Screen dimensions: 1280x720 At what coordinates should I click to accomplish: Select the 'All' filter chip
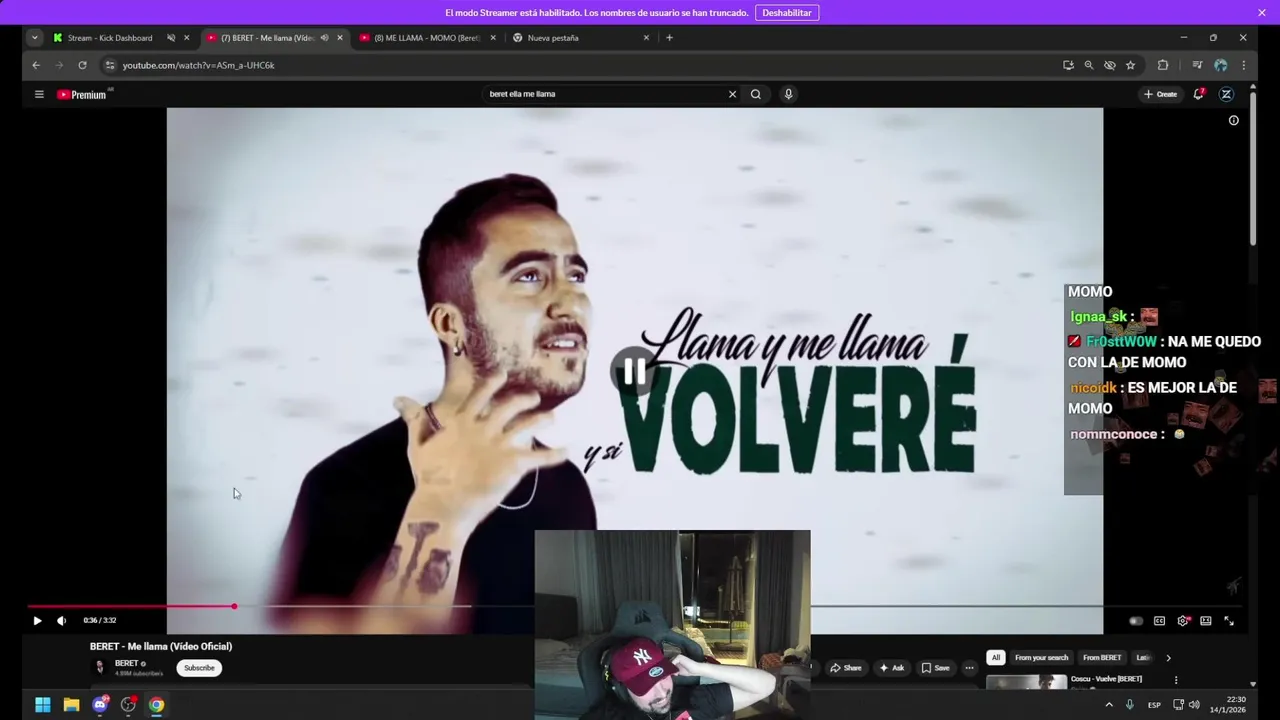tap(996, 658)
